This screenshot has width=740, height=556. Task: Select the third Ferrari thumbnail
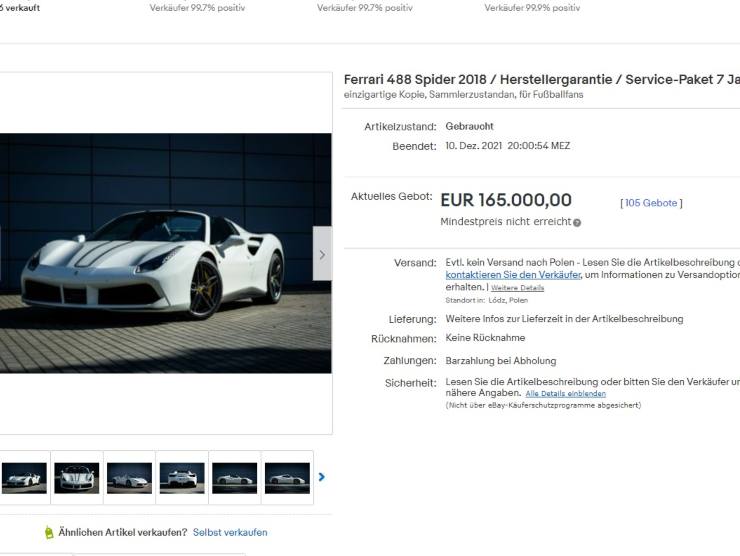(x=129, y=478)
